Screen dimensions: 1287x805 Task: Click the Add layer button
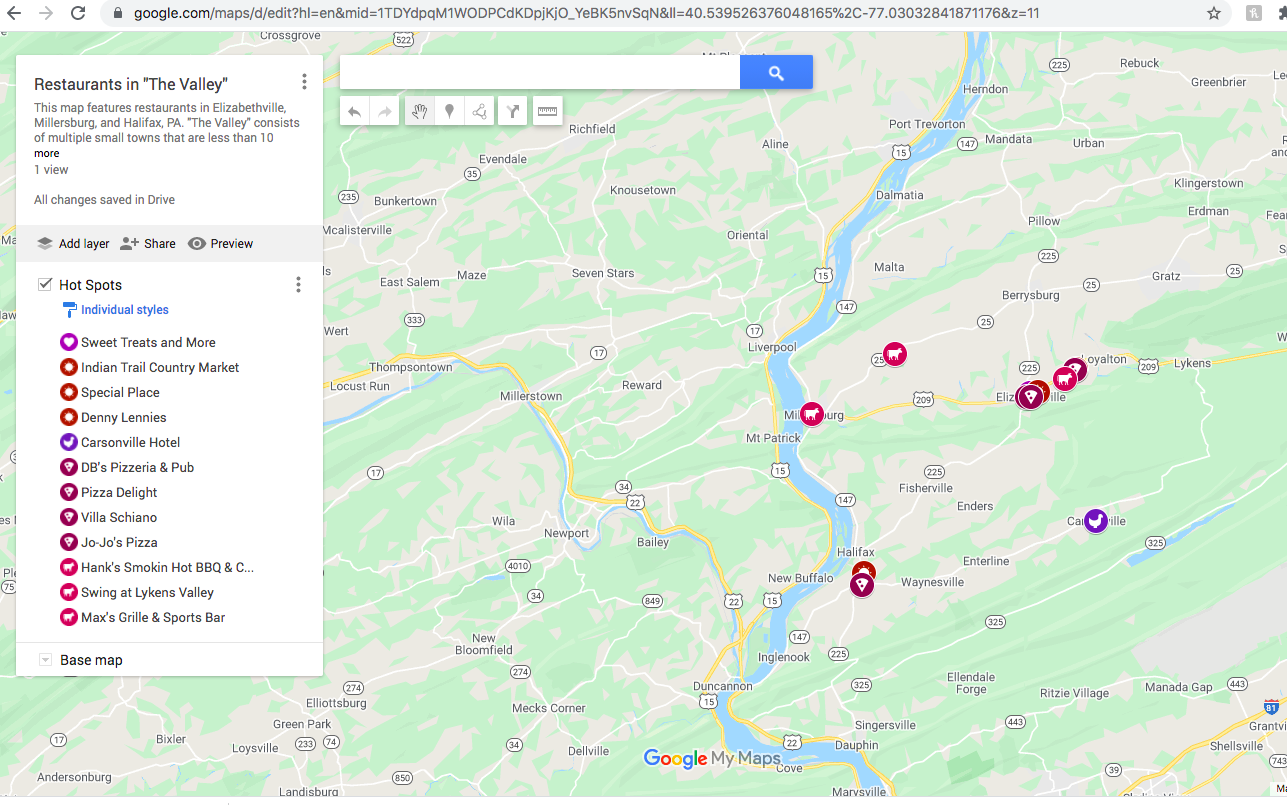pos(73,244)
